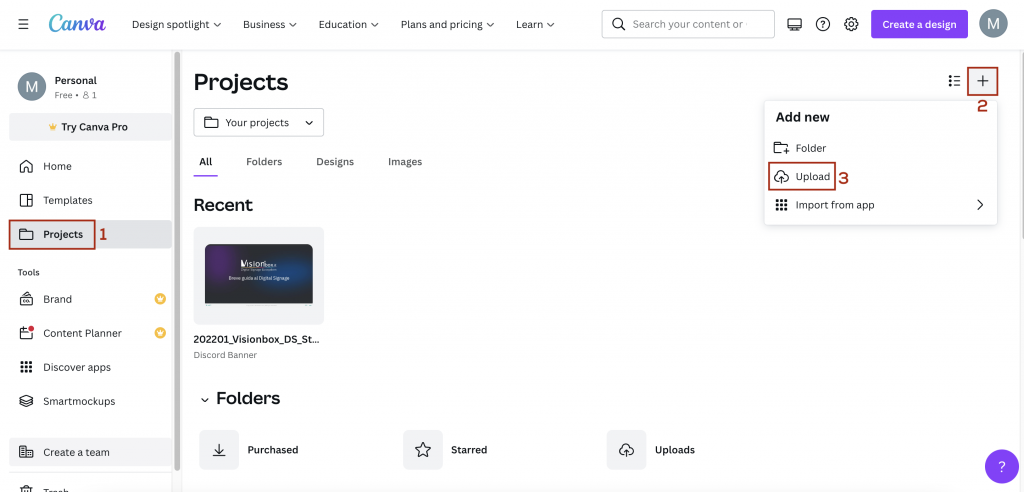Open the hamburger main menu
Screen dimensions: 1024x492
pos(24,24)
